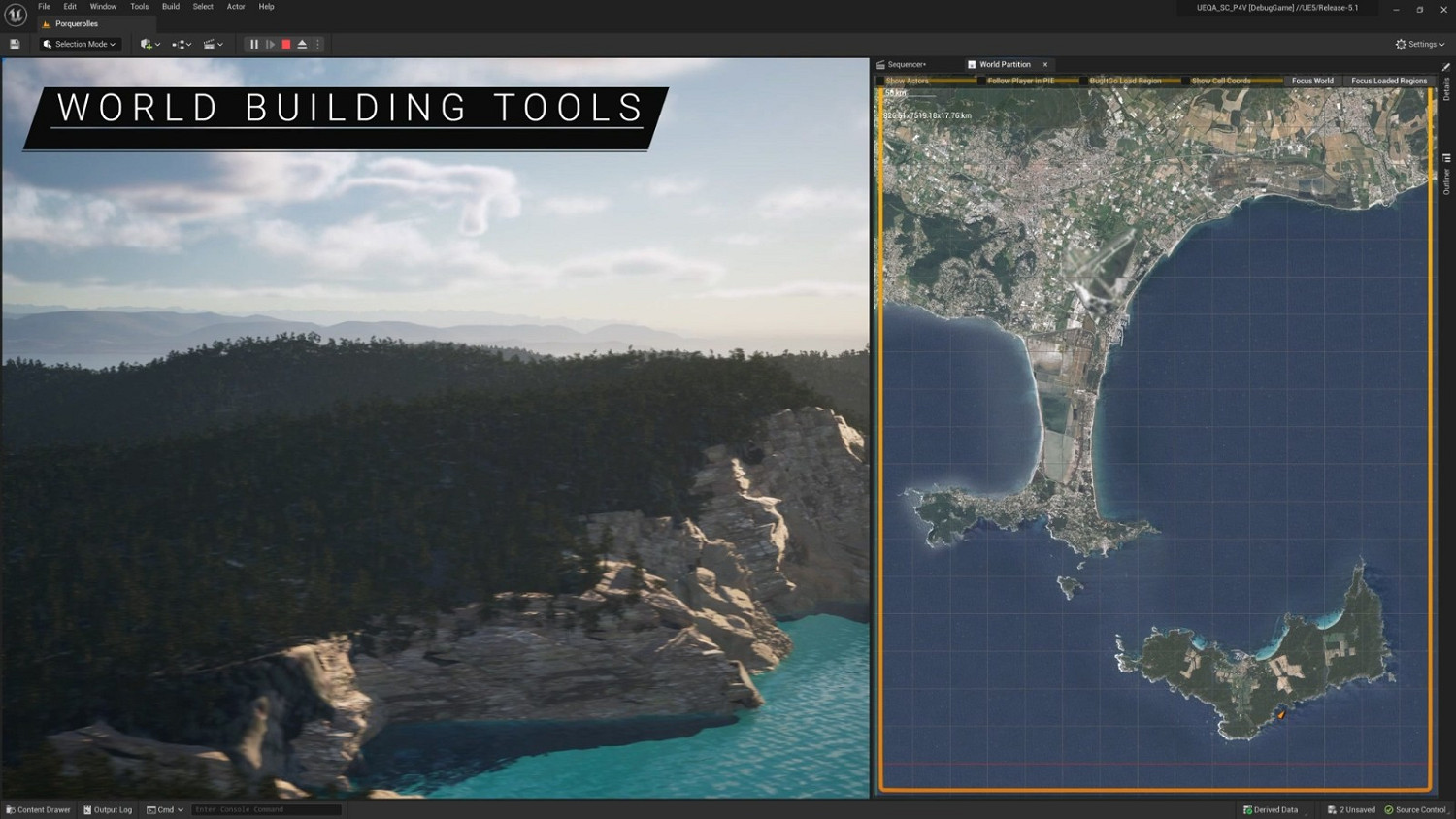The height and width of the screenshot is (819, 1456).
Task: Open the add content dropdown
Action: click(x=149, y=45)
